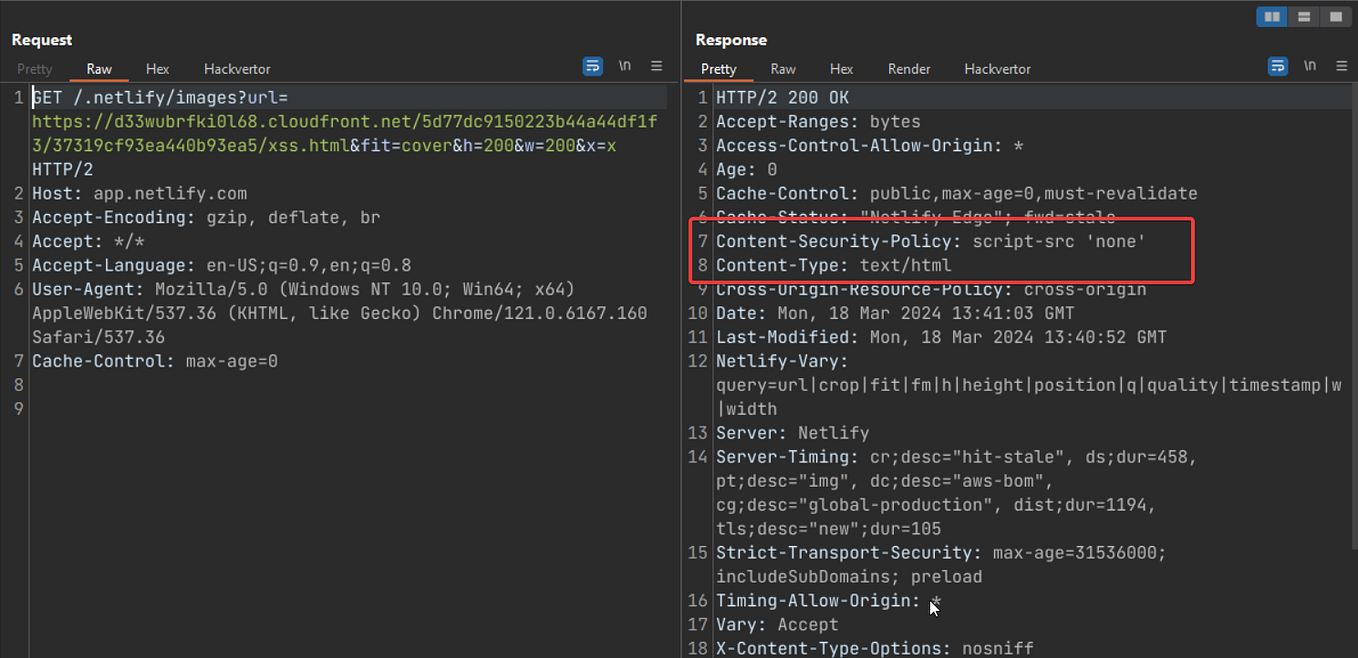Select the single maximized panel layout
Viewport: 1358px width, 658px height.
(x=1336, y=16)
